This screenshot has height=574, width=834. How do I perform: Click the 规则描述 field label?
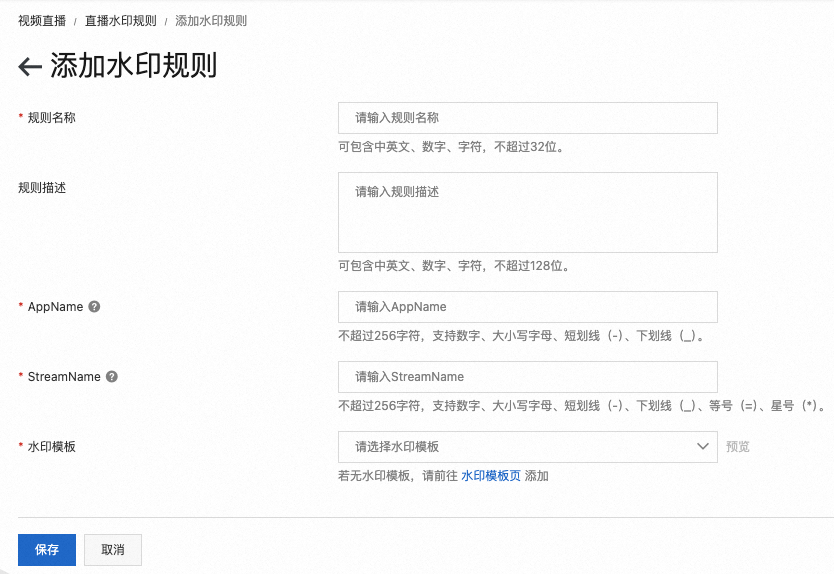point(42,187)
